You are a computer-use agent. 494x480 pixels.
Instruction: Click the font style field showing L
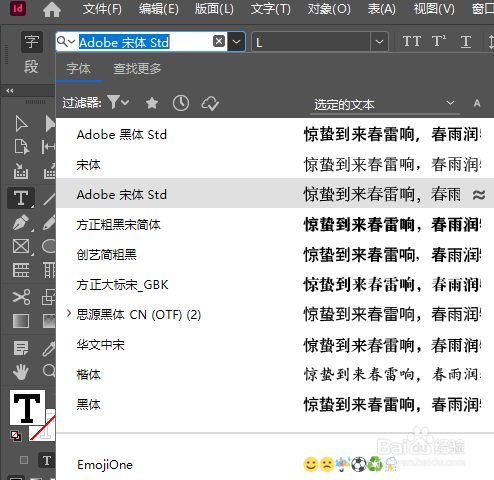[311, 42]
